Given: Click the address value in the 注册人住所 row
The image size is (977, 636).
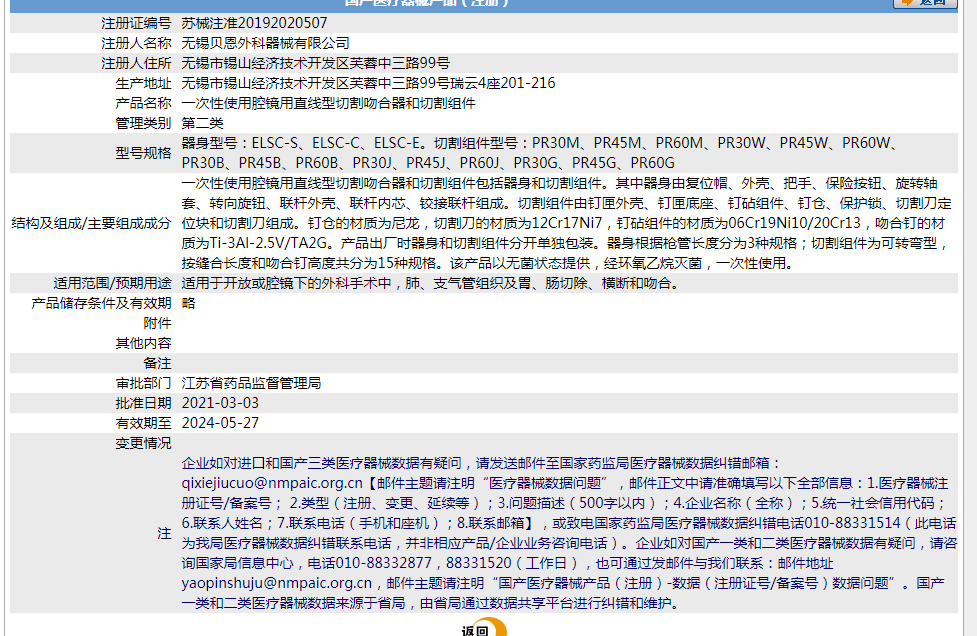Looking at the screenshot, I should 315,63.
